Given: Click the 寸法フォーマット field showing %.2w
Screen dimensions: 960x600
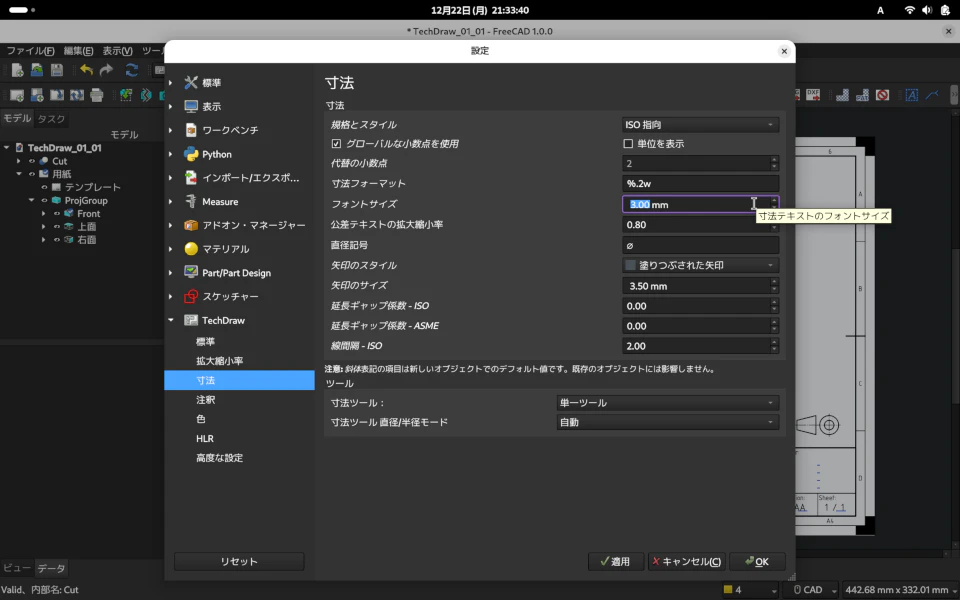Looking at the screenshot, I should [700, 184].
